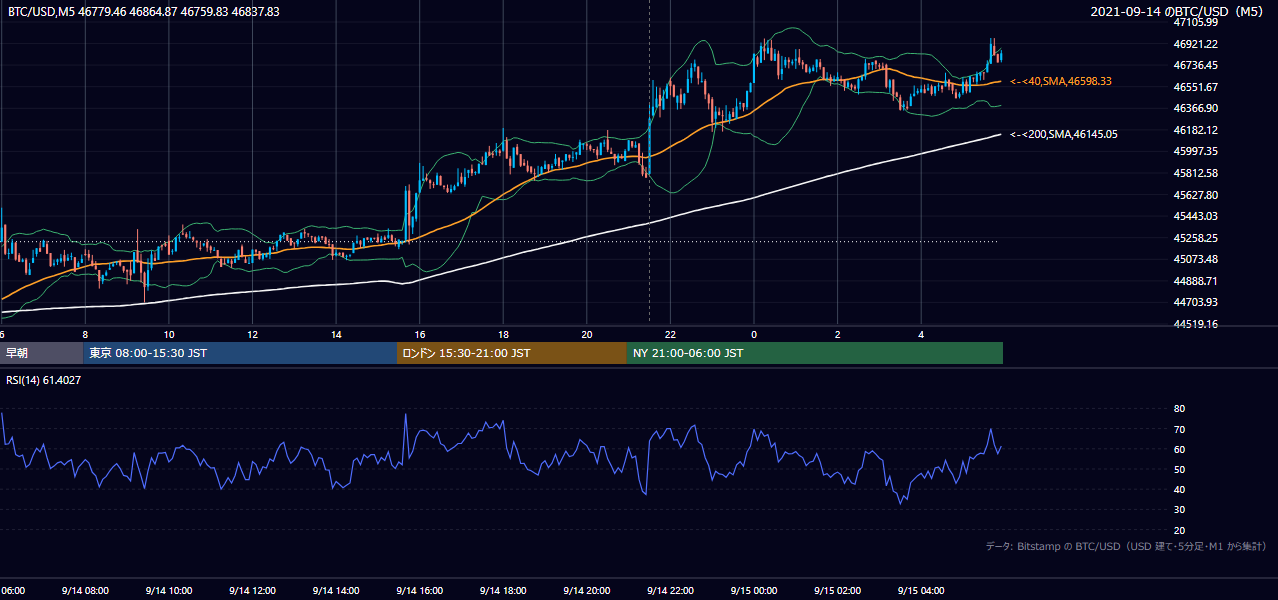
Task: Click RSI axis level 70
Action: coord(1179,430)
